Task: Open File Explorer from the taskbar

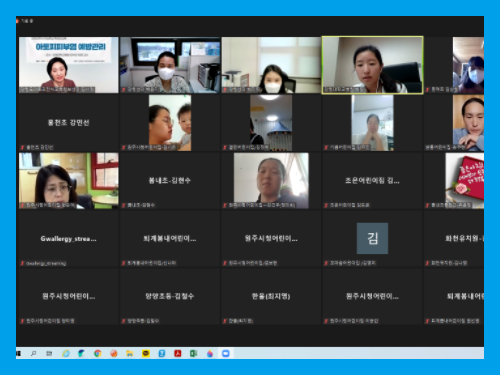Action: pos(130,353)
